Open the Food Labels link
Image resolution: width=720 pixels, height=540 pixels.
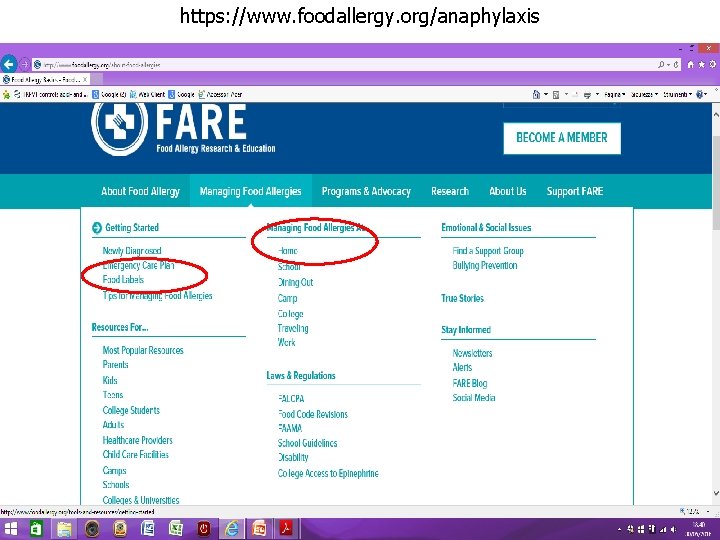[123, 280]
